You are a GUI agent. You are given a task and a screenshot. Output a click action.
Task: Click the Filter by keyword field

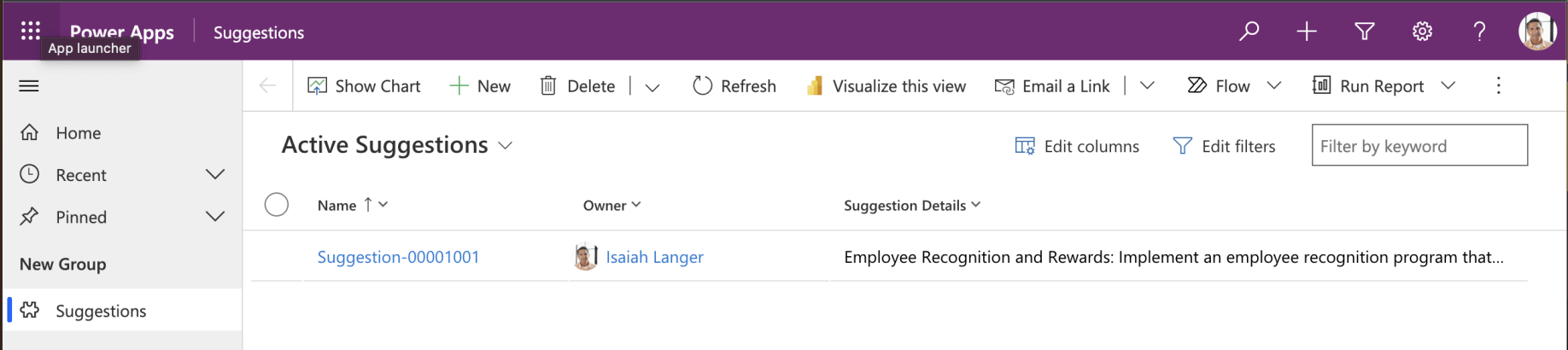[x=1419, y=146]
